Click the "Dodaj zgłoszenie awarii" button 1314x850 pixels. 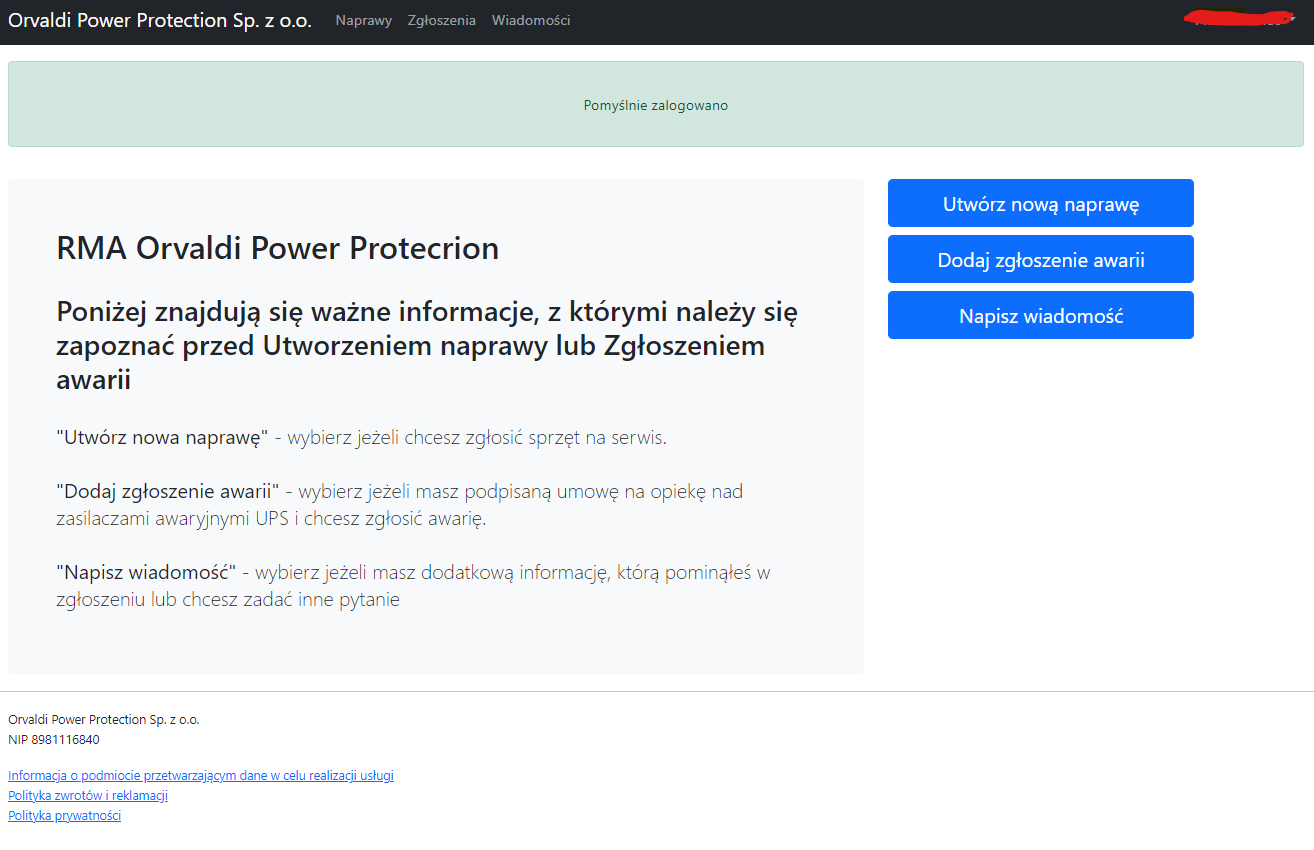(x=1040, y=260)
